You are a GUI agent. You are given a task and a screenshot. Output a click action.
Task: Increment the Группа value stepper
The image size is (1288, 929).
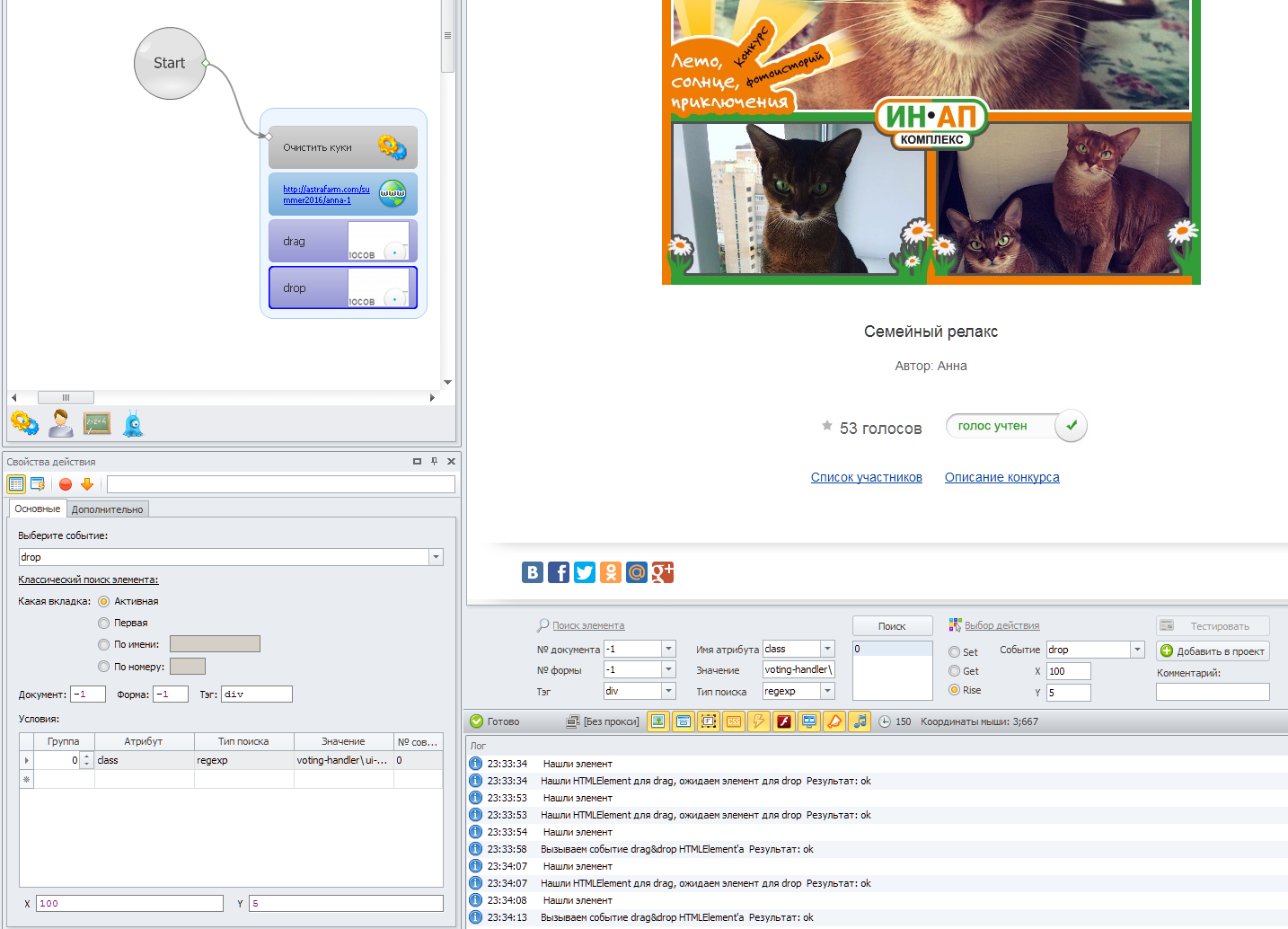point(87,756)
